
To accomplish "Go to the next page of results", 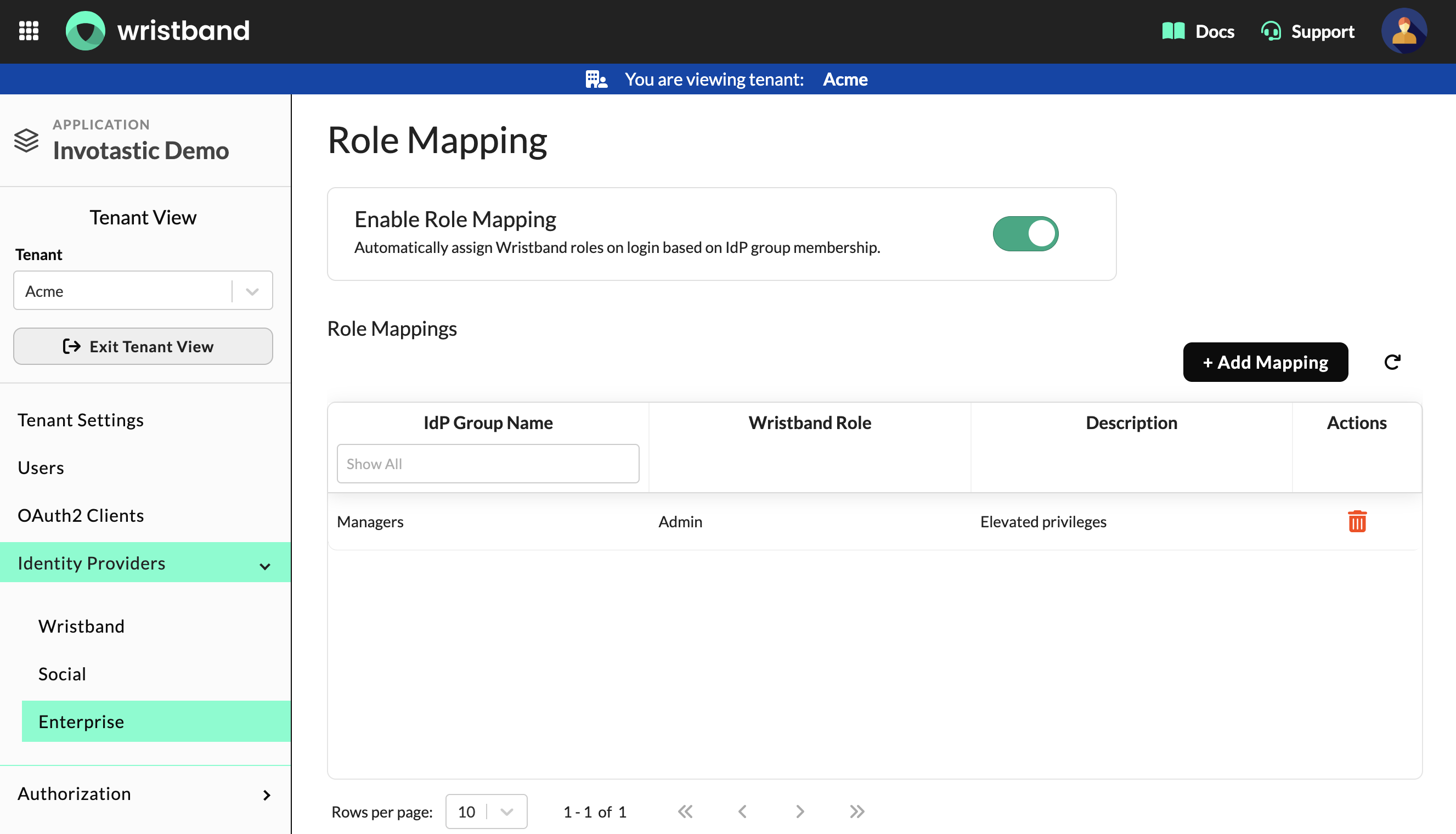I will tap(800, 812).
